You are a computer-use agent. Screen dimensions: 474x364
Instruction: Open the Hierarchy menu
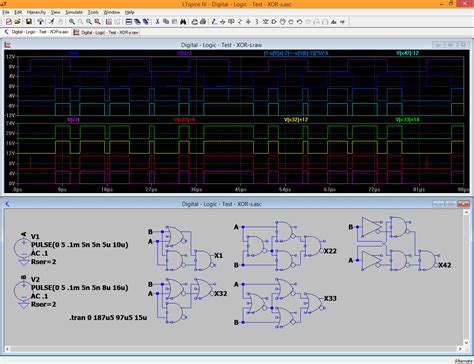click(x=36, y=12)
